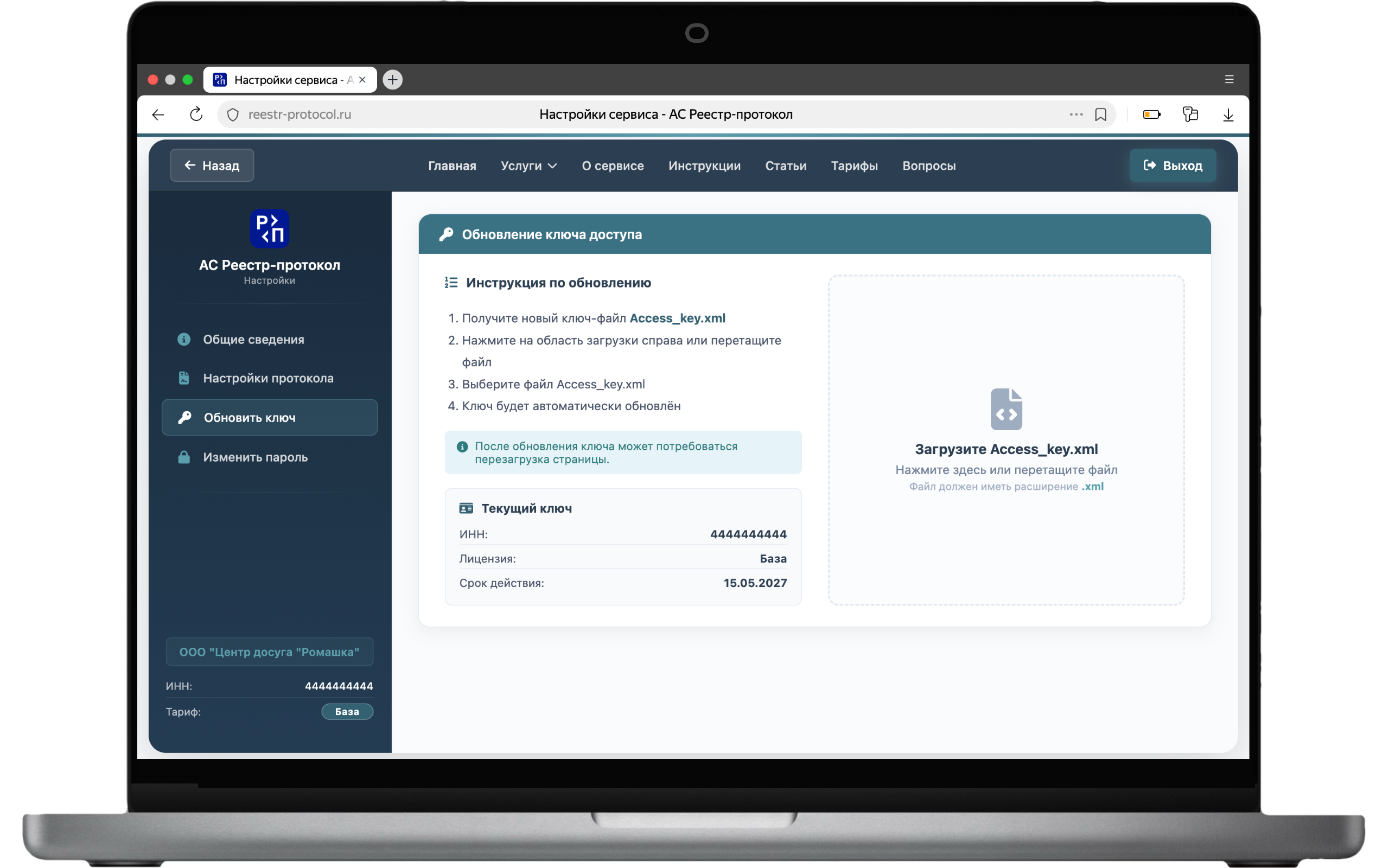Open the browser hamburger menu icon
Viewport: 1389px width, 868px height.
[1229, 79]
